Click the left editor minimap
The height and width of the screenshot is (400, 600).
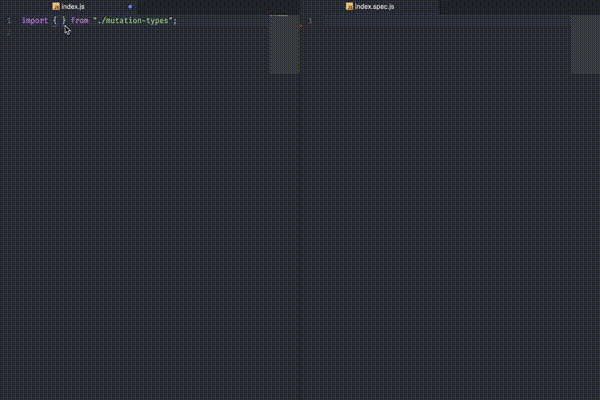284,44
